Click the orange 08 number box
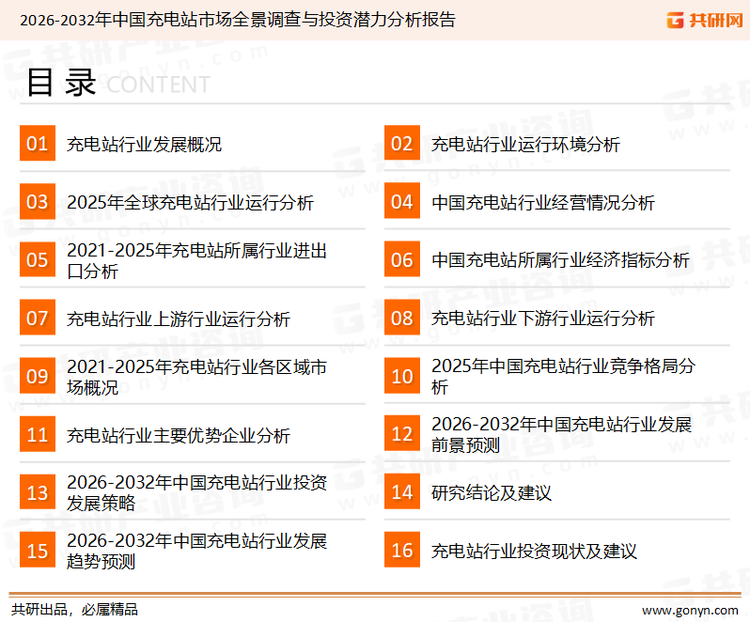Viewport: 750px width, 622px height. [402, 318]
